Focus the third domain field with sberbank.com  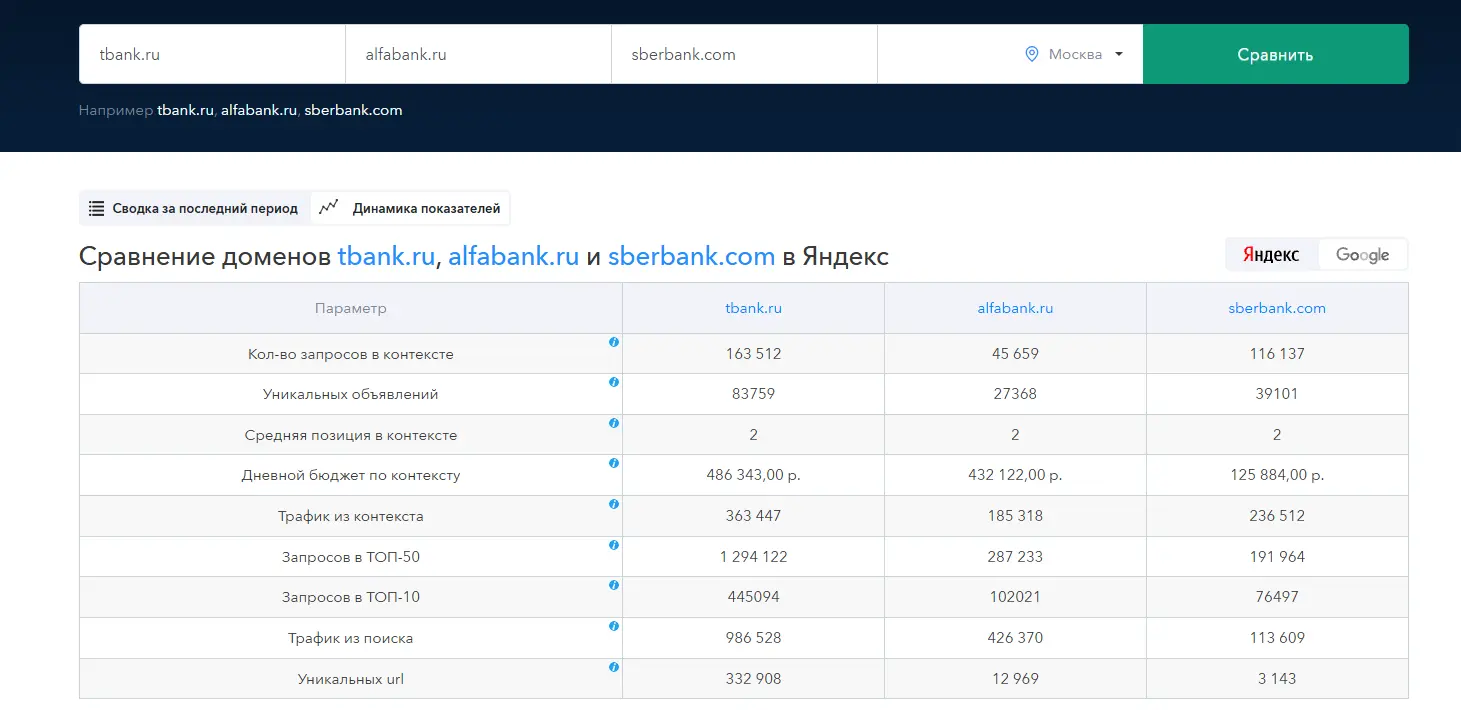click(744, 54)
